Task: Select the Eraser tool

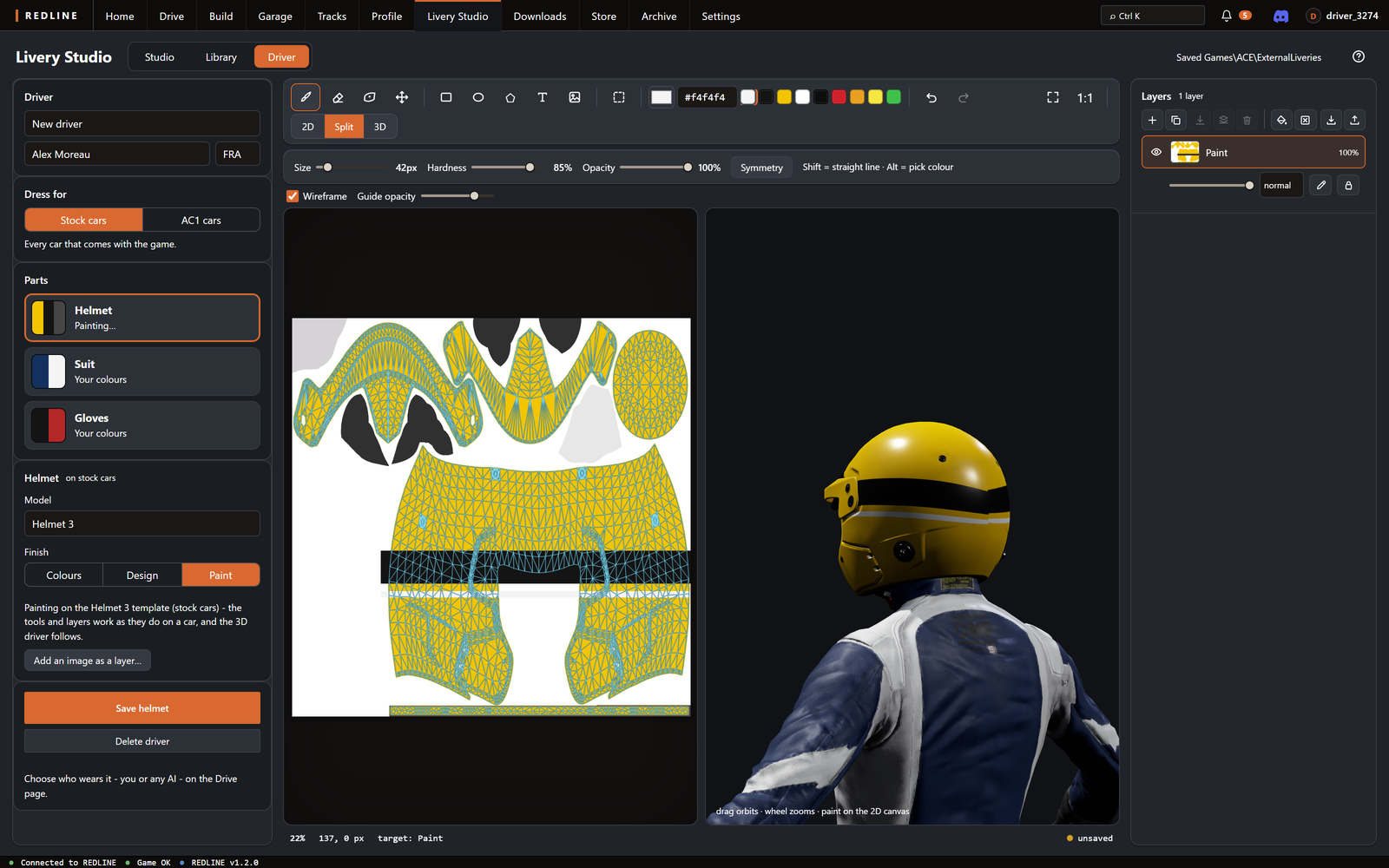Action: [338, 97]
